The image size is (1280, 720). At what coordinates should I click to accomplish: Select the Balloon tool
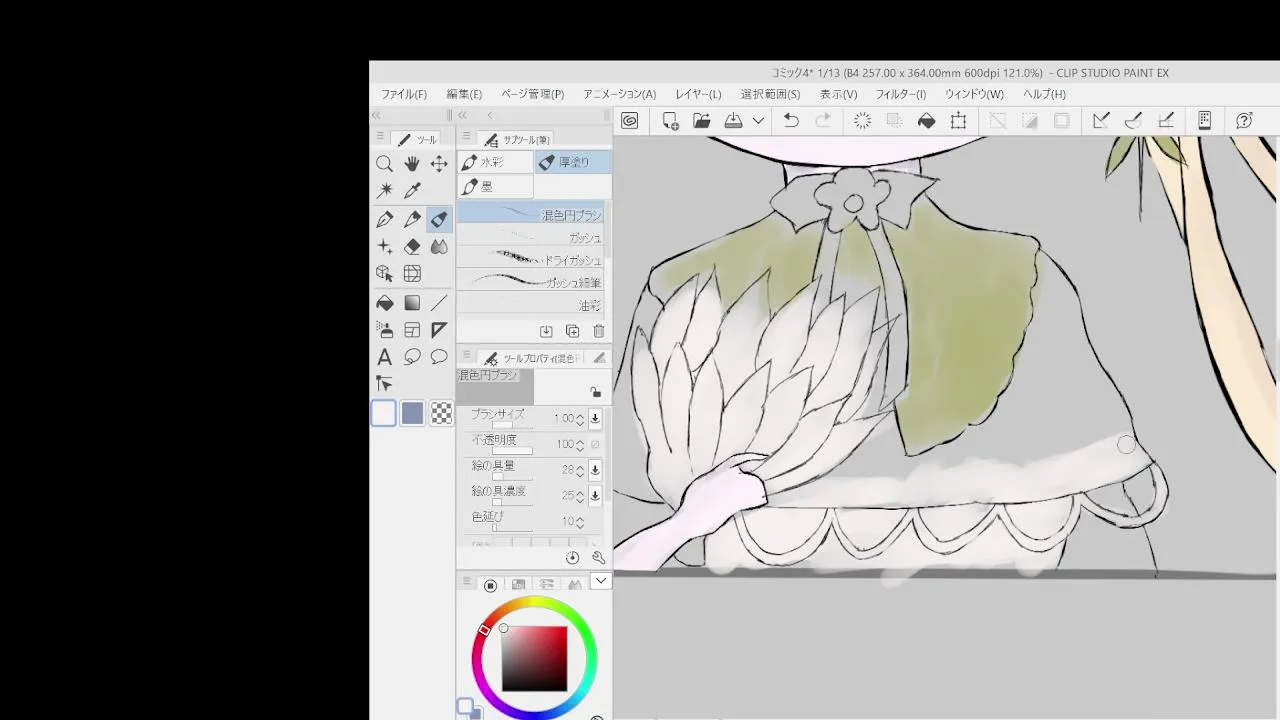(x=439, y=357)
